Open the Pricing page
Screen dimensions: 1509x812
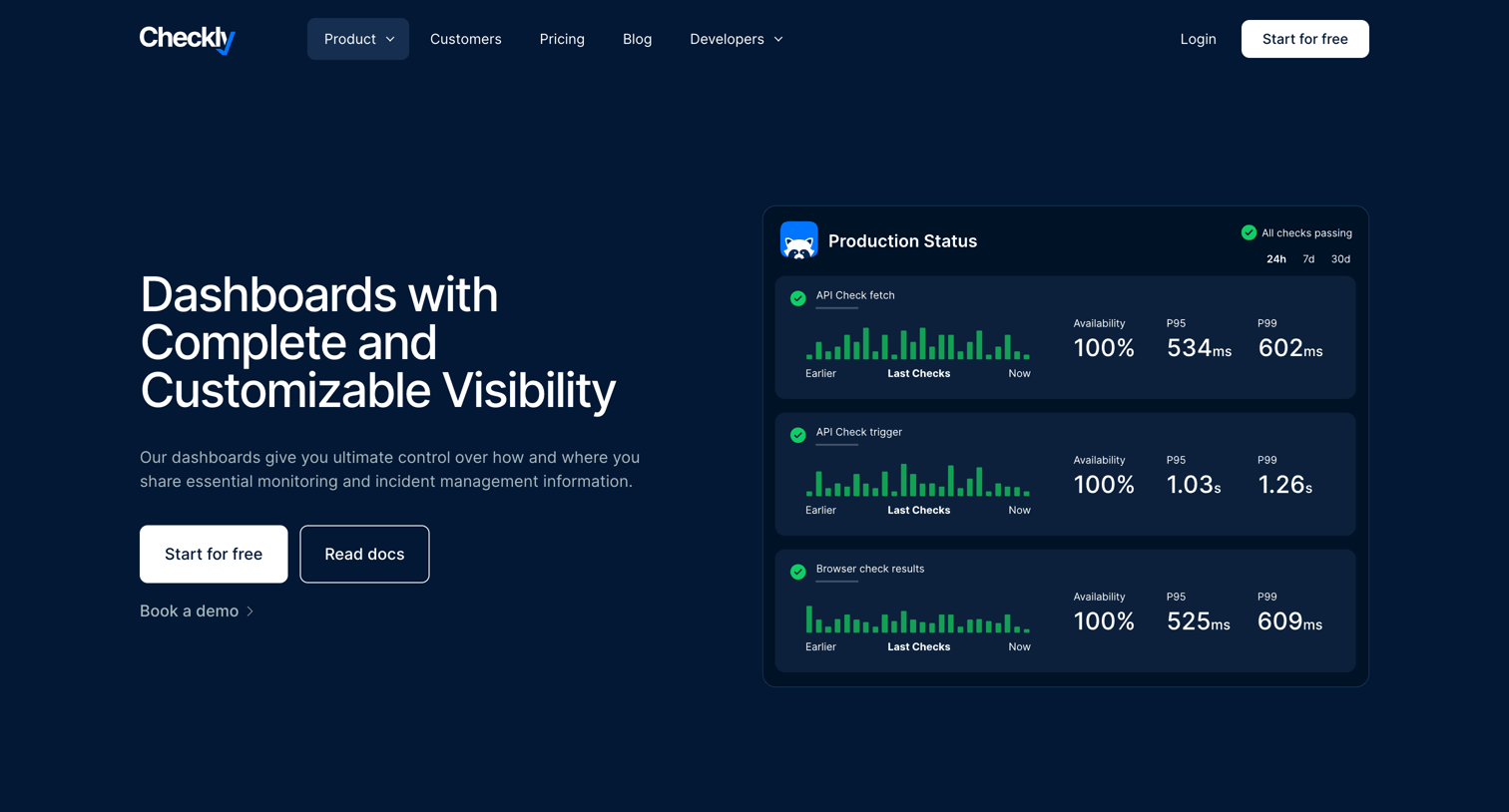(562, 39)
